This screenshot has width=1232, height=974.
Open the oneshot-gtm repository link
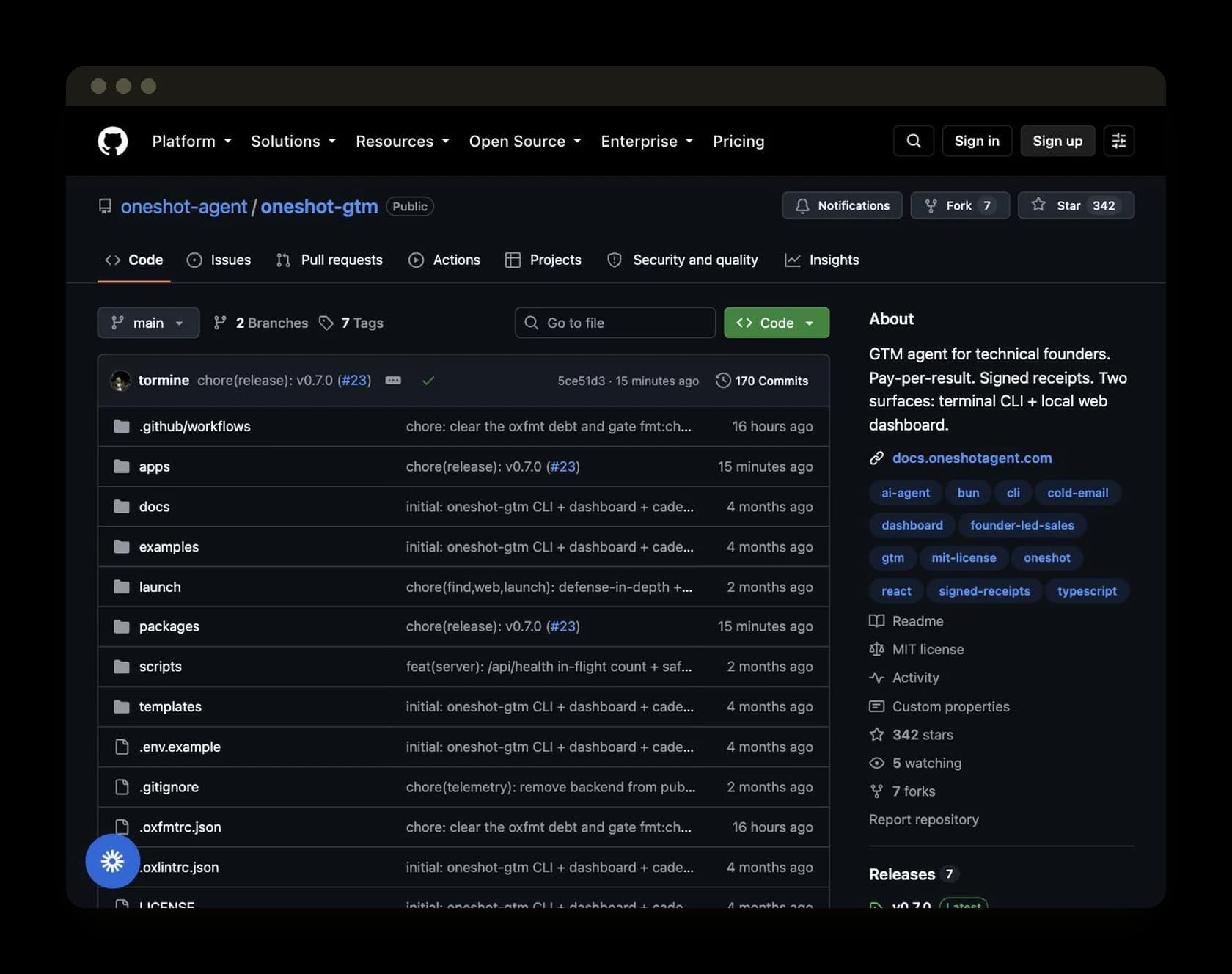coord(319,207)
